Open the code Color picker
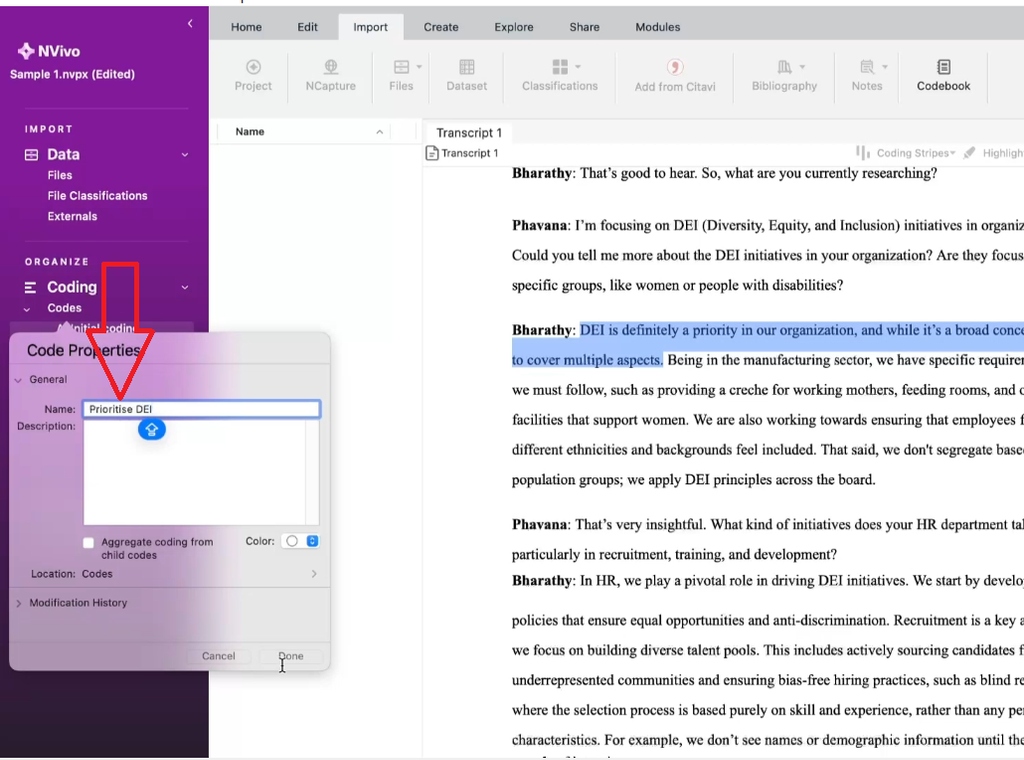This screenshot has width=1024, height=760. pos(300,541)
